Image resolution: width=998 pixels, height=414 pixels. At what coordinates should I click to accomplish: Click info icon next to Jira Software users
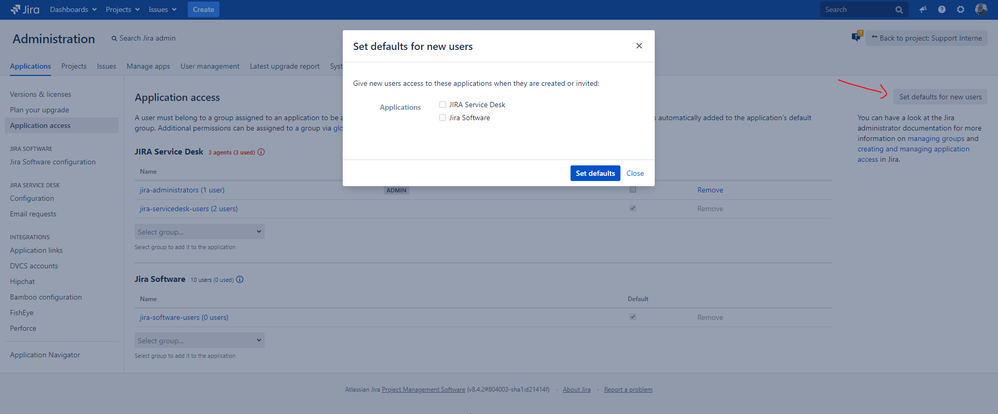240,280
